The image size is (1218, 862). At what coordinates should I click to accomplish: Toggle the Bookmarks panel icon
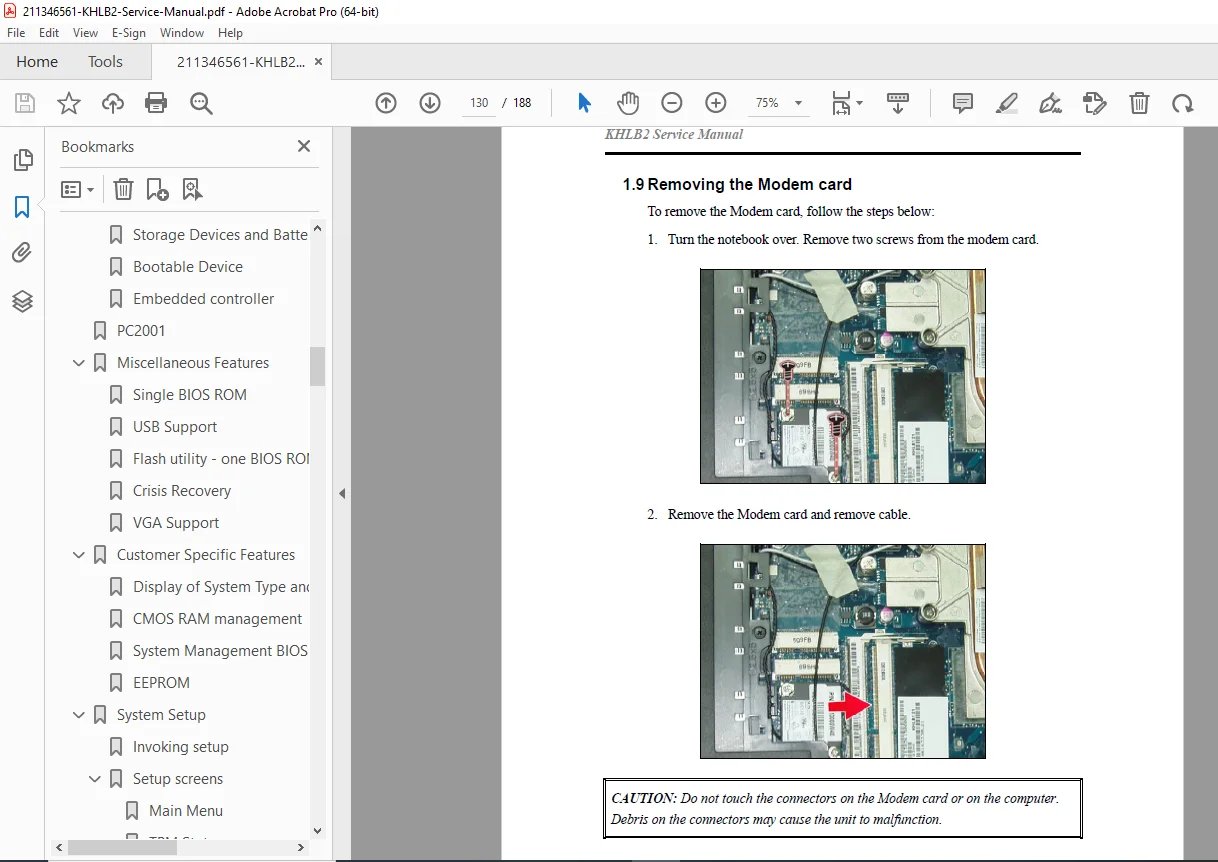coord(22,207)
